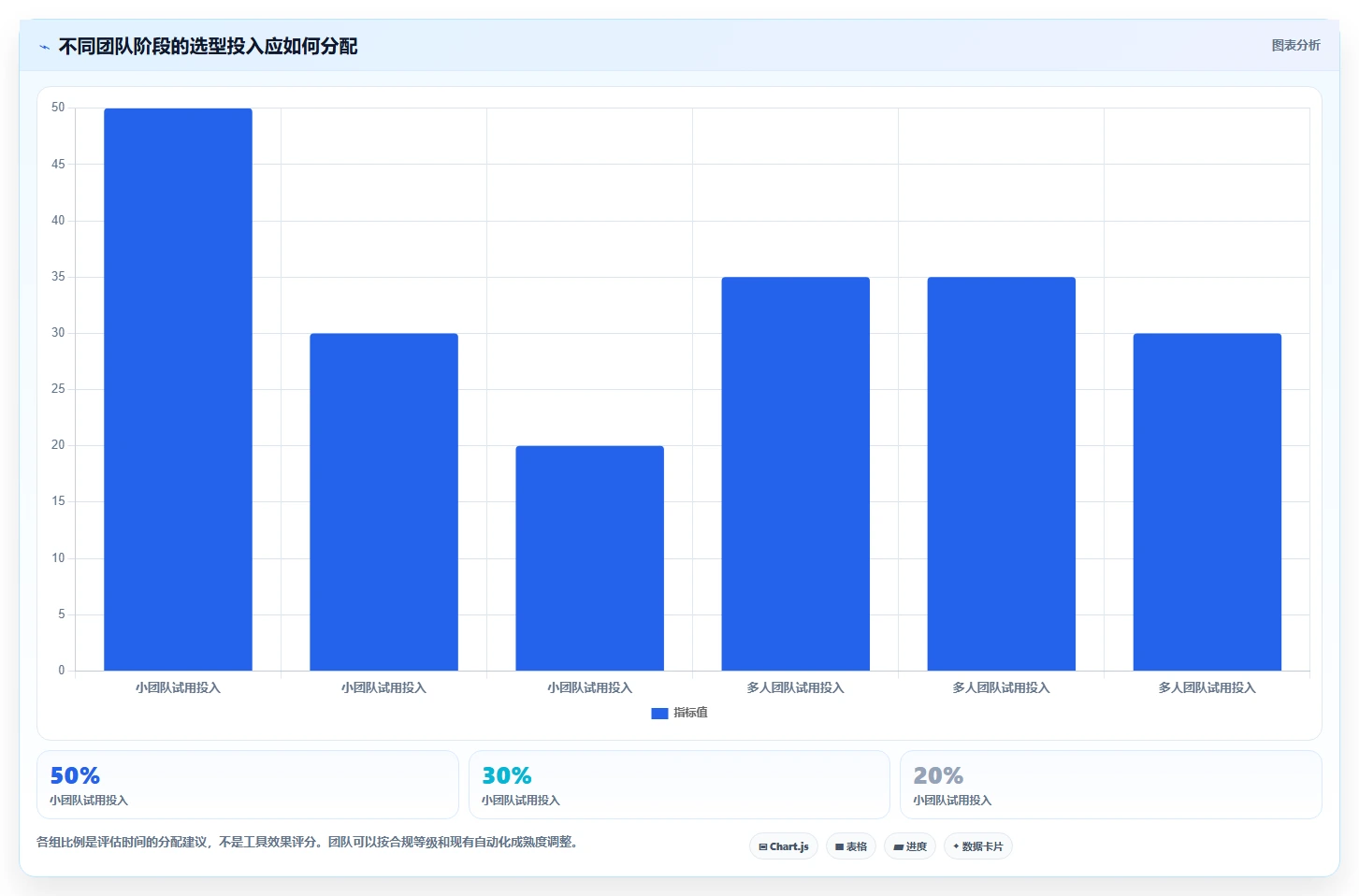1359x896 pixels.
Task: Select the tallest bar reaching 50
Action: point(178,389)
